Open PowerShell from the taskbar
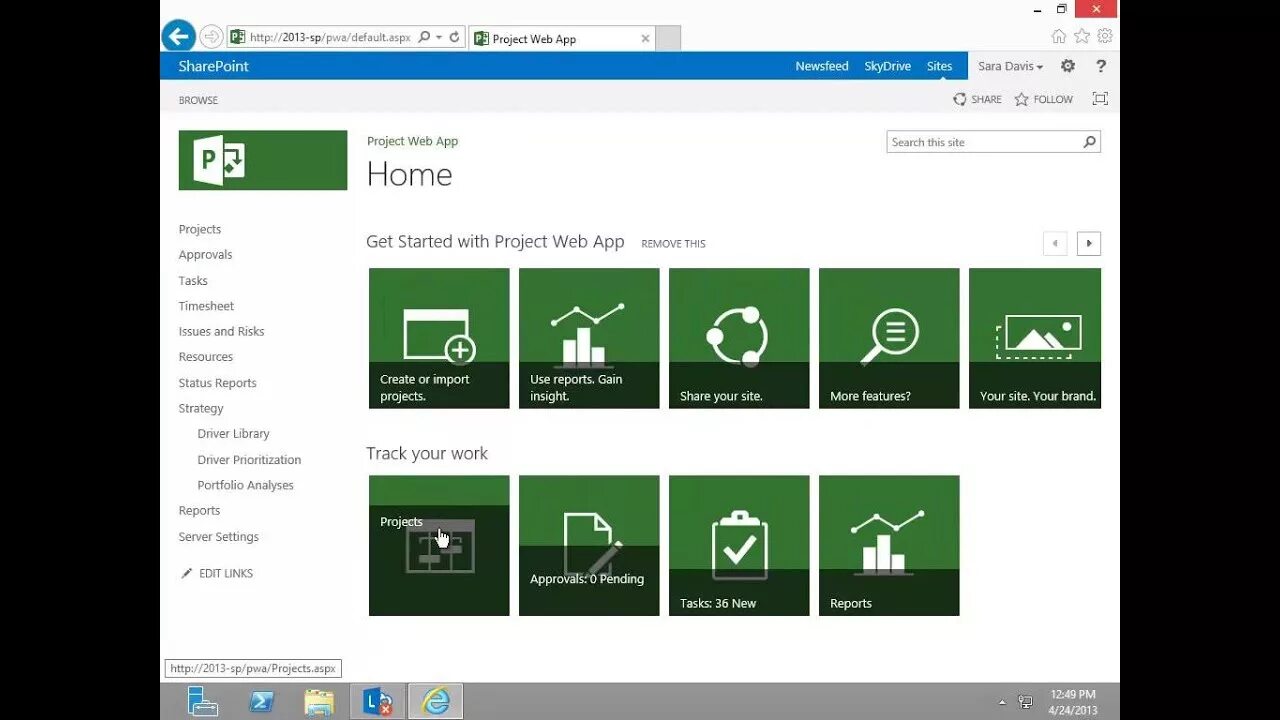 click(262, 702)
